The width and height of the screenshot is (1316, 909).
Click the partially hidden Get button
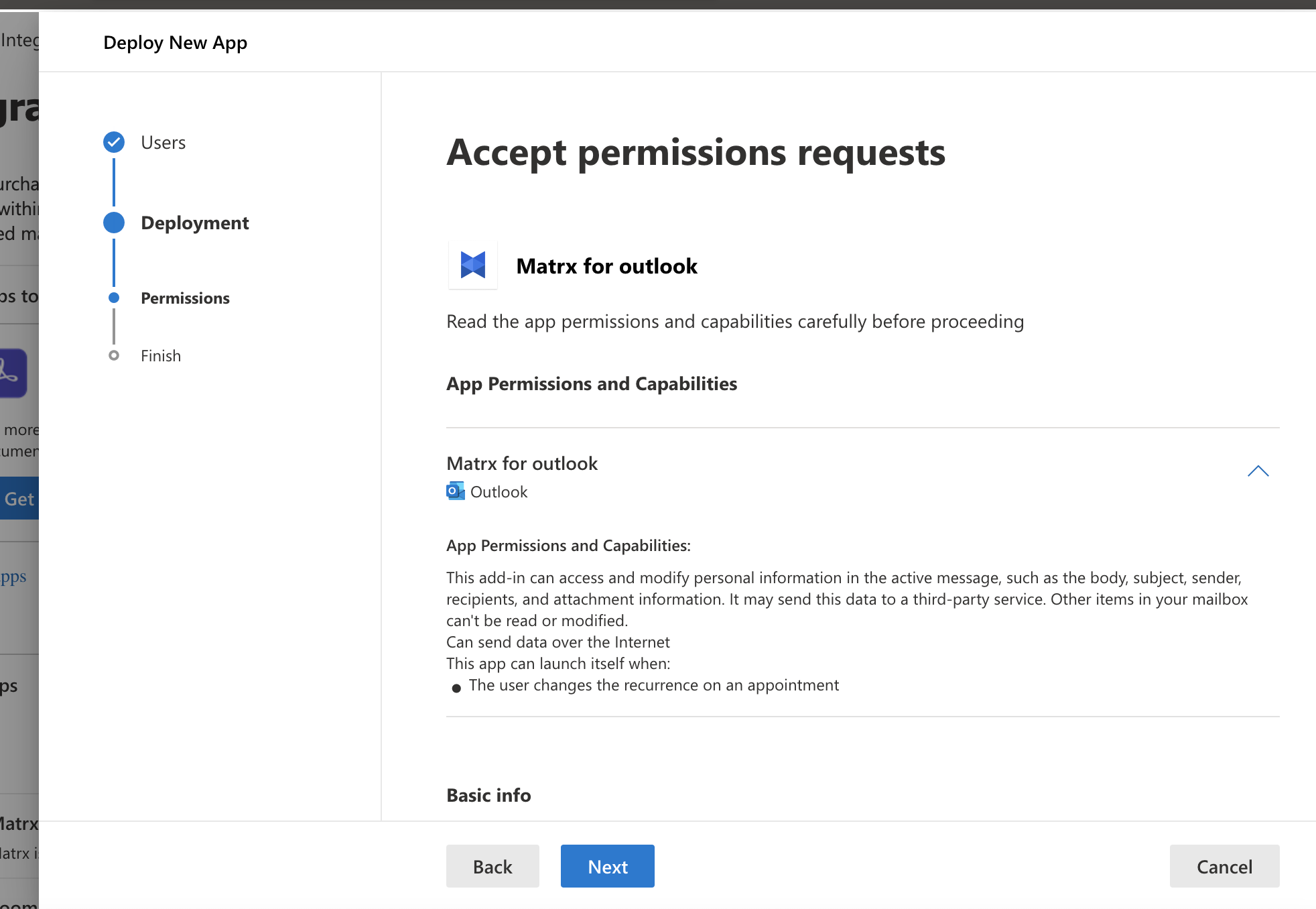(x=19, y=499)
